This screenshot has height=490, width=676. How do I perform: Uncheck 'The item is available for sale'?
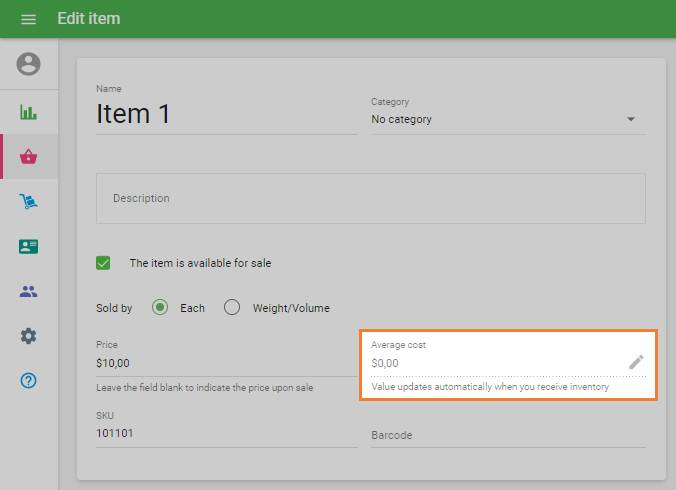pos(103,263)
